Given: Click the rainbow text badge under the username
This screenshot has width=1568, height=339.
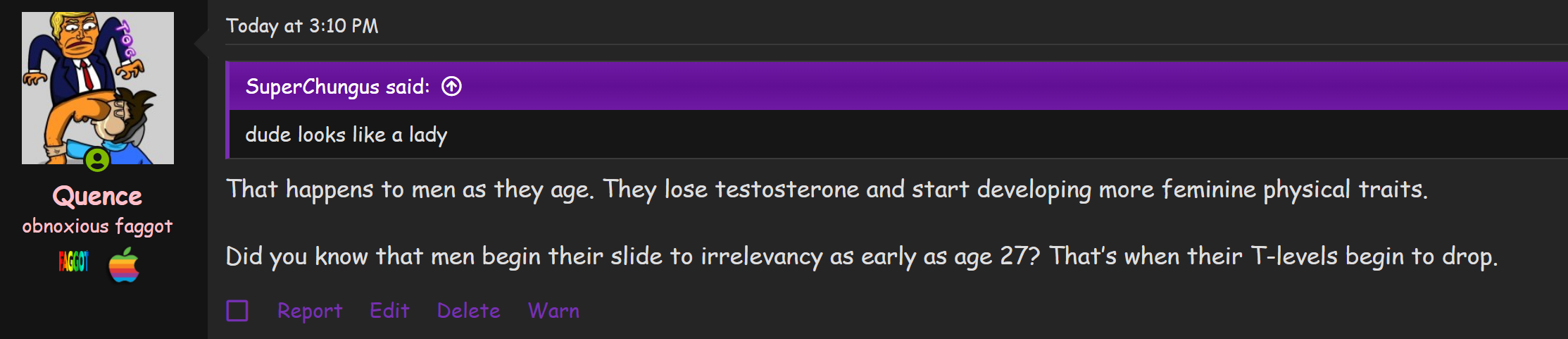Looking at the screenshot, I should [73, 262].
